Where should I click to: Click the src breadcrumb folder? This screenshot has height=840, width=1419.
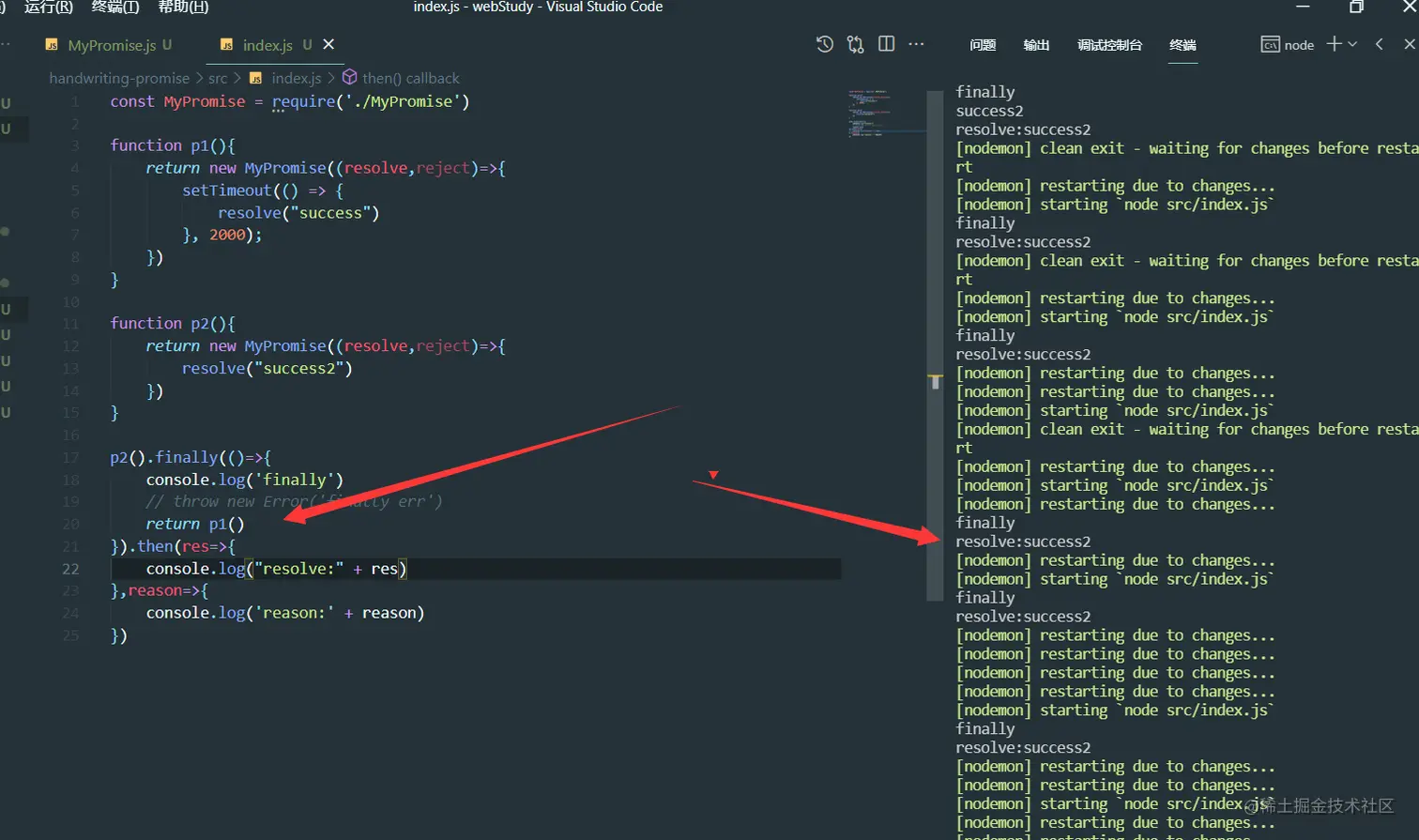pyautogui.click(x=218, y=79)
